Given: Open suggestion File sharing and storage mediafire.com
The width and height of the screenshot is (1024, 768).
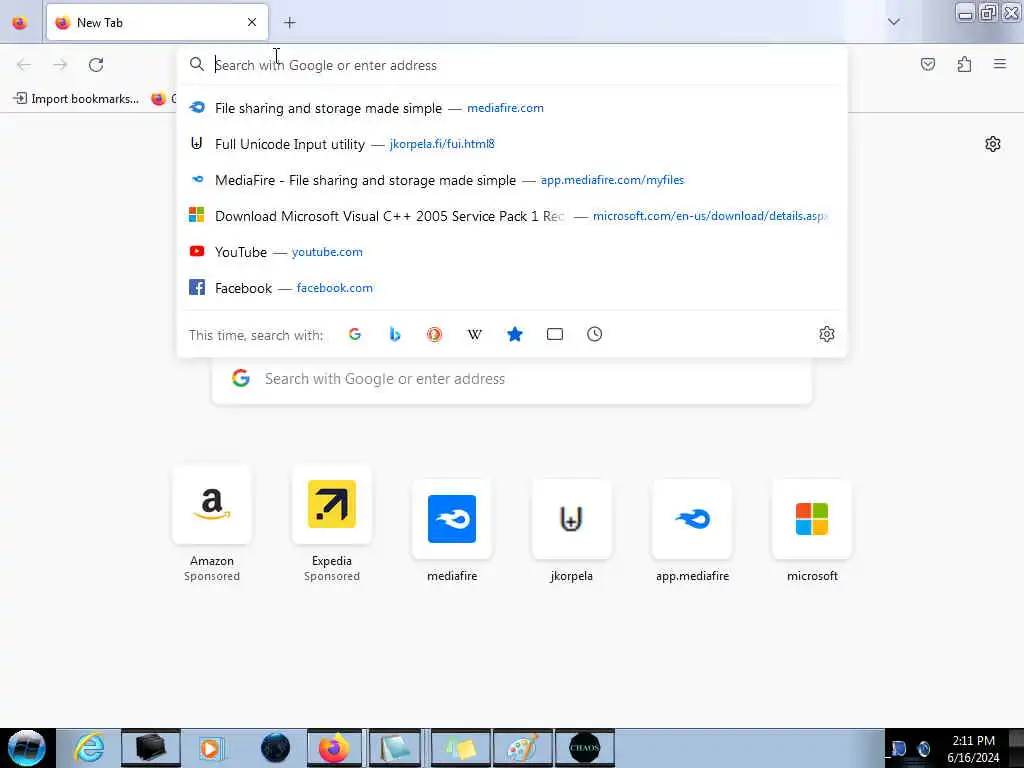Looking at the screenshot, I should (x=512, y=108).
